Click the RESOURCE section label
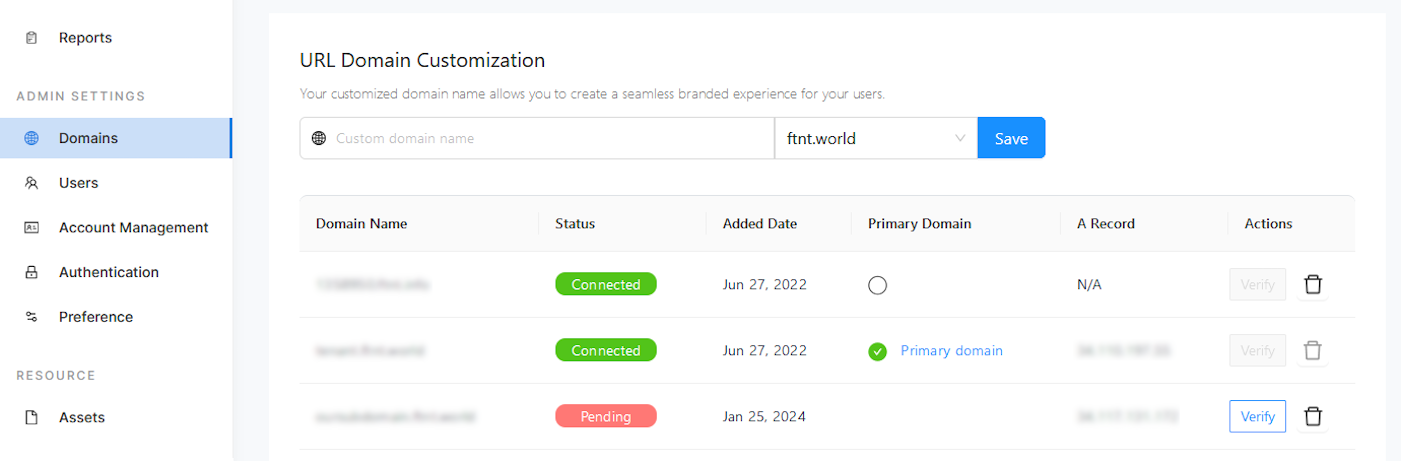 point(56,376)
